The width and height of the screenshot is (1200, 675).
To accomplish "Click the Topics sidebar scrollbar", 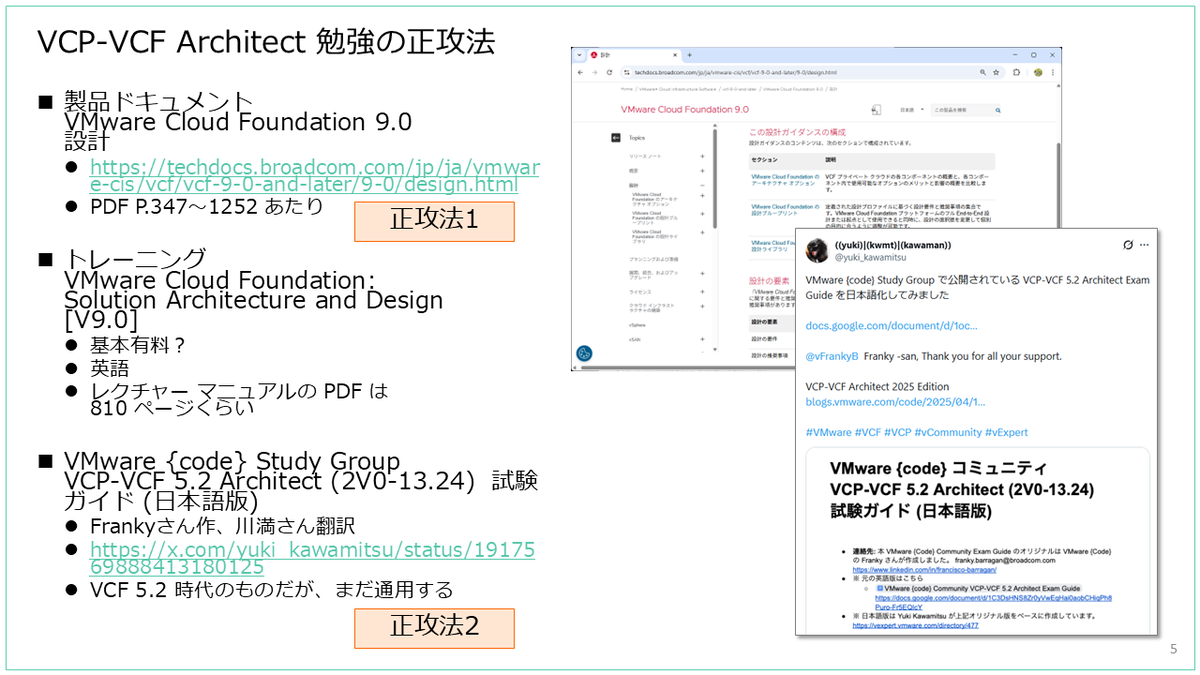I will pos(715,178).
